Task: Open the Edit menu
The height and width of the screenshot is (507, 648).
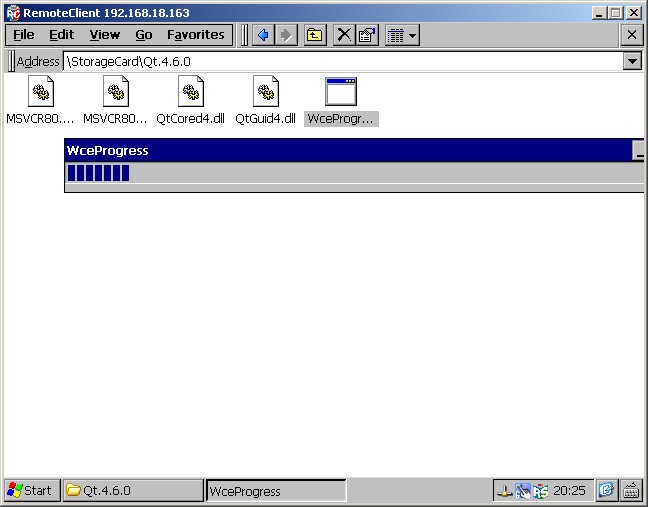Action: [x=61, y=35]
